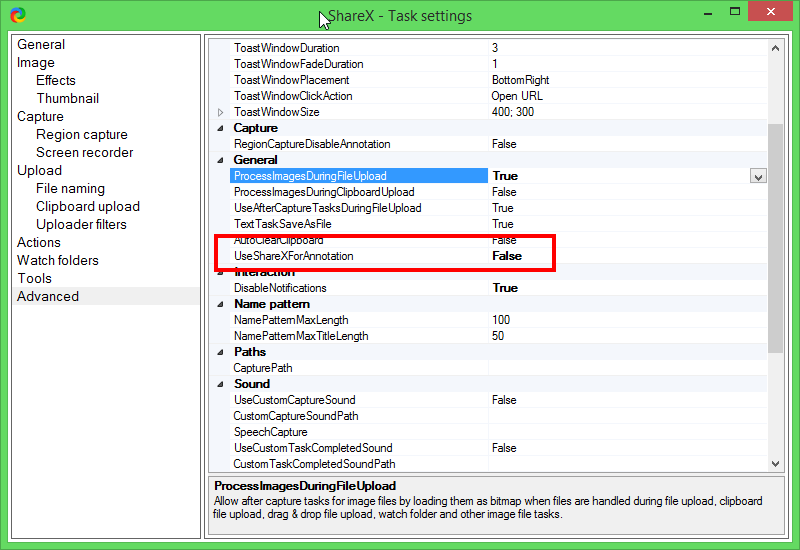Select the CapturePath property
Image resolution: width=800 pixels, height=550 pixels.
tap(263, 368)
